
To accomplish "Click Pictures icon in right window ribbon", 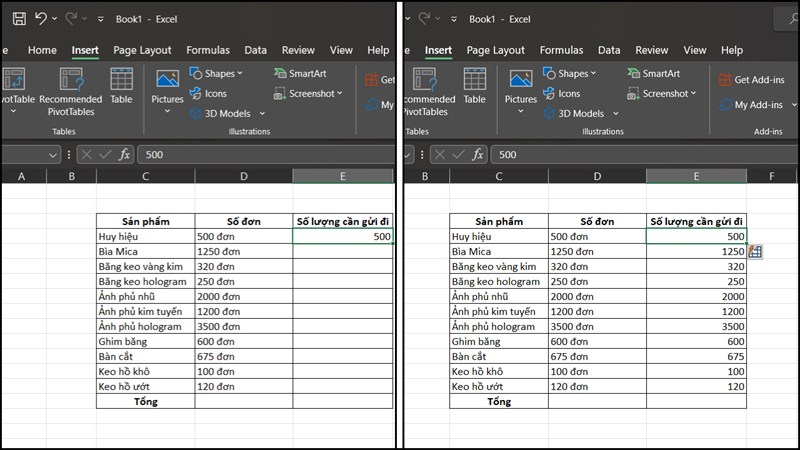I will [x=521, y=92].
